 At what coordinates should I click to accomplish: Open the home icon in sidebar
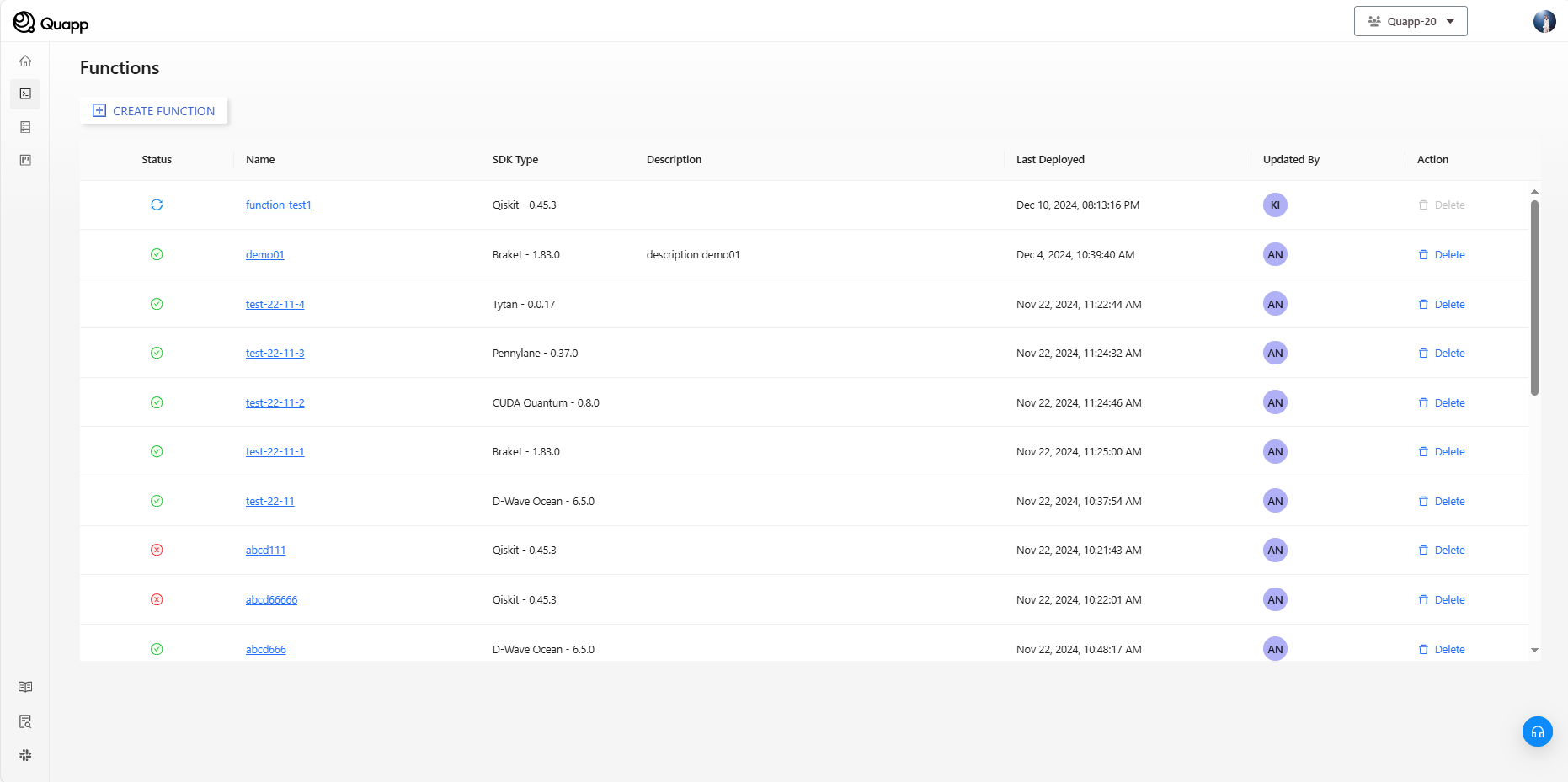(x=25, y=61)
